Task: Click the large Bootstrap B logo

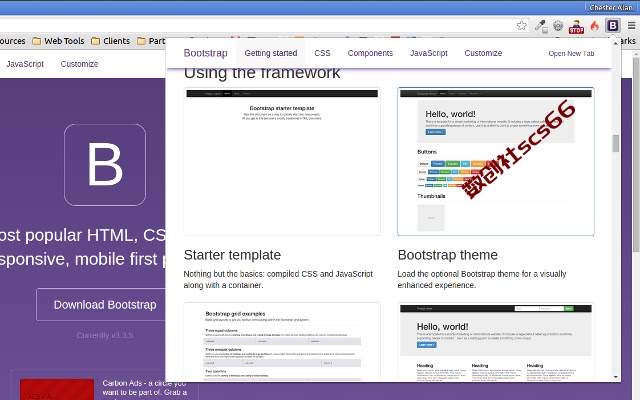Action: [x=105, y=164]
